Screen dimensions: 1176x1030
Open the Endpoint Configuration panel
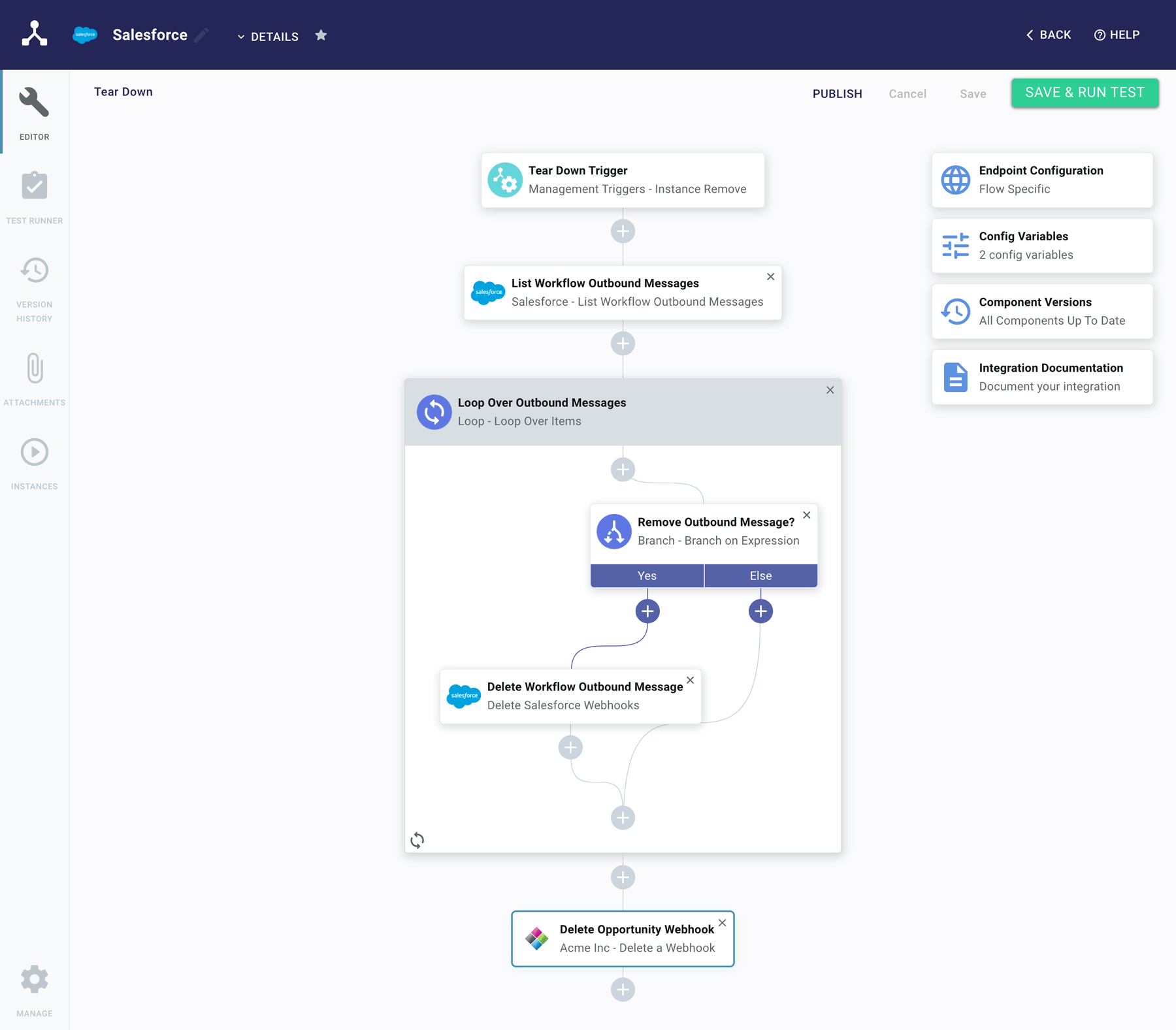[x=1042, y=180]
